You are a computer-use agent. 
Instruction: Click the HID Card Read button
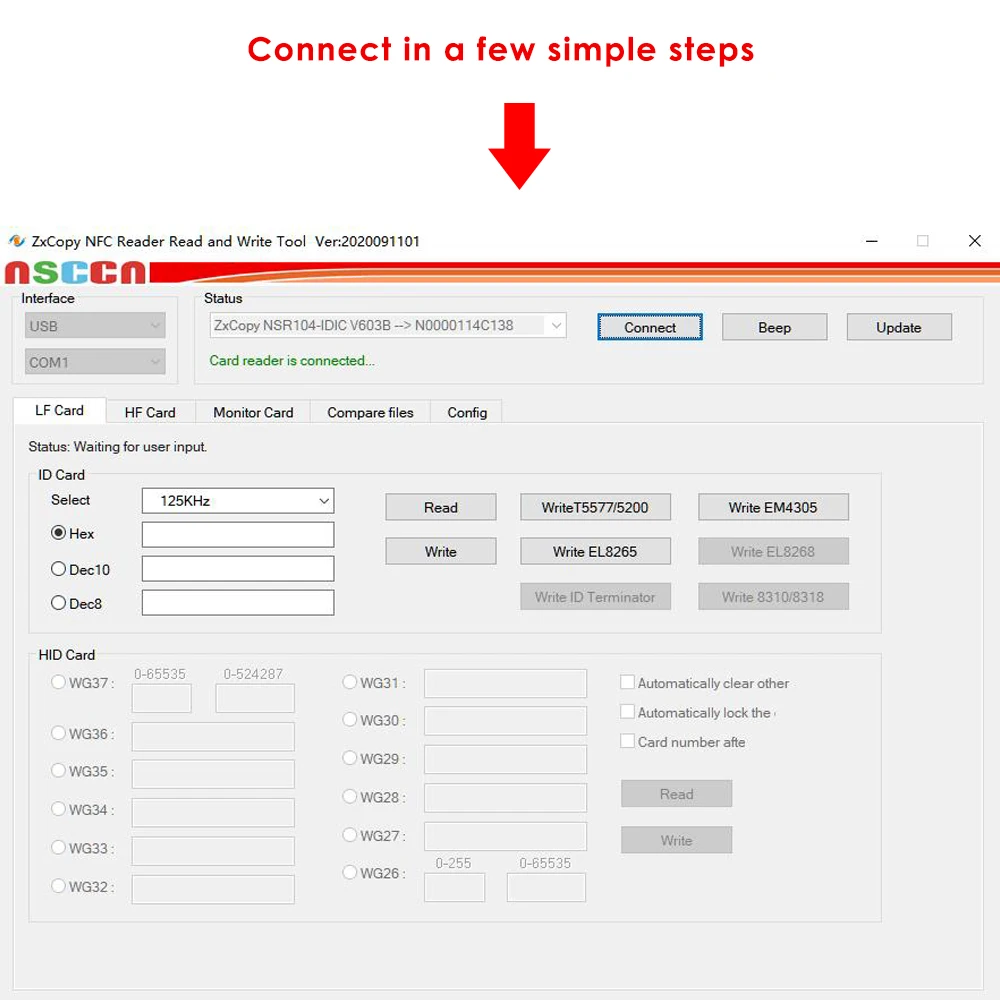(677, 794)
